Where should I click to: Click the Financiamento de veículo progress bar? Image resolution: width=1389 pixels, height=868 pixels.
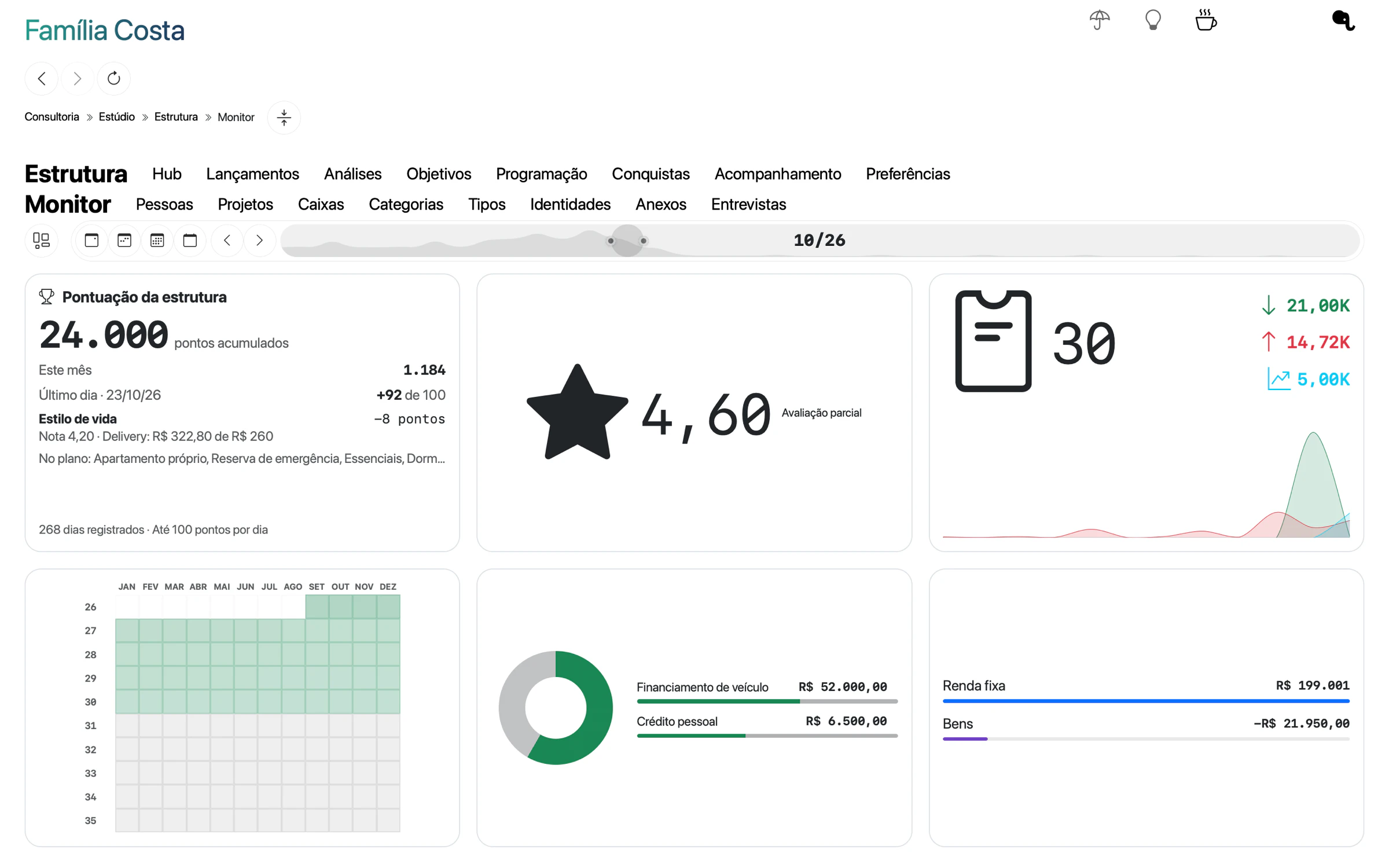coord(767,701)
